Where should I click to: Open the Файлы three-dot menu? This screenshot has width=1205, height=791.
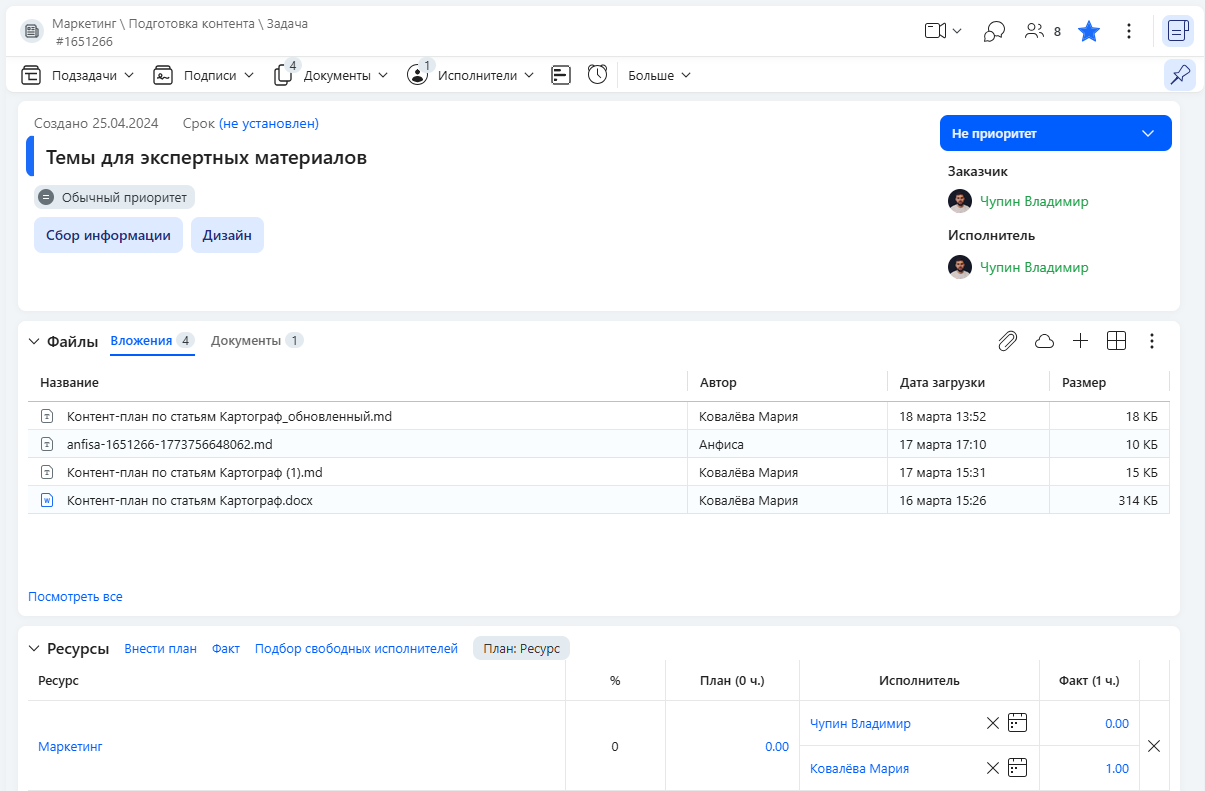coord(1152,341)
